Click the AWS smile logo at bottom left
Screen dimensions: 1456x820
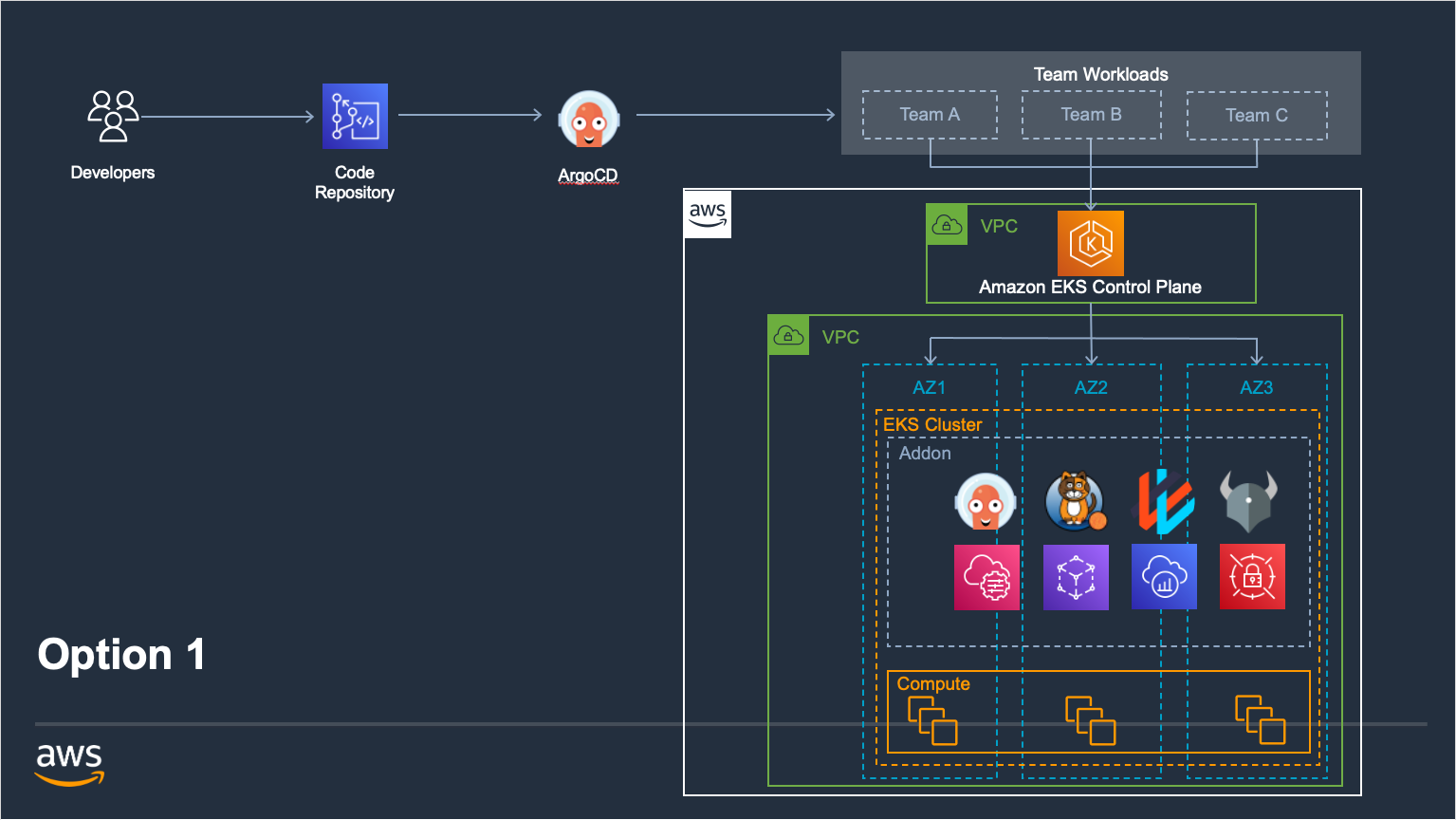coord(70,764)
